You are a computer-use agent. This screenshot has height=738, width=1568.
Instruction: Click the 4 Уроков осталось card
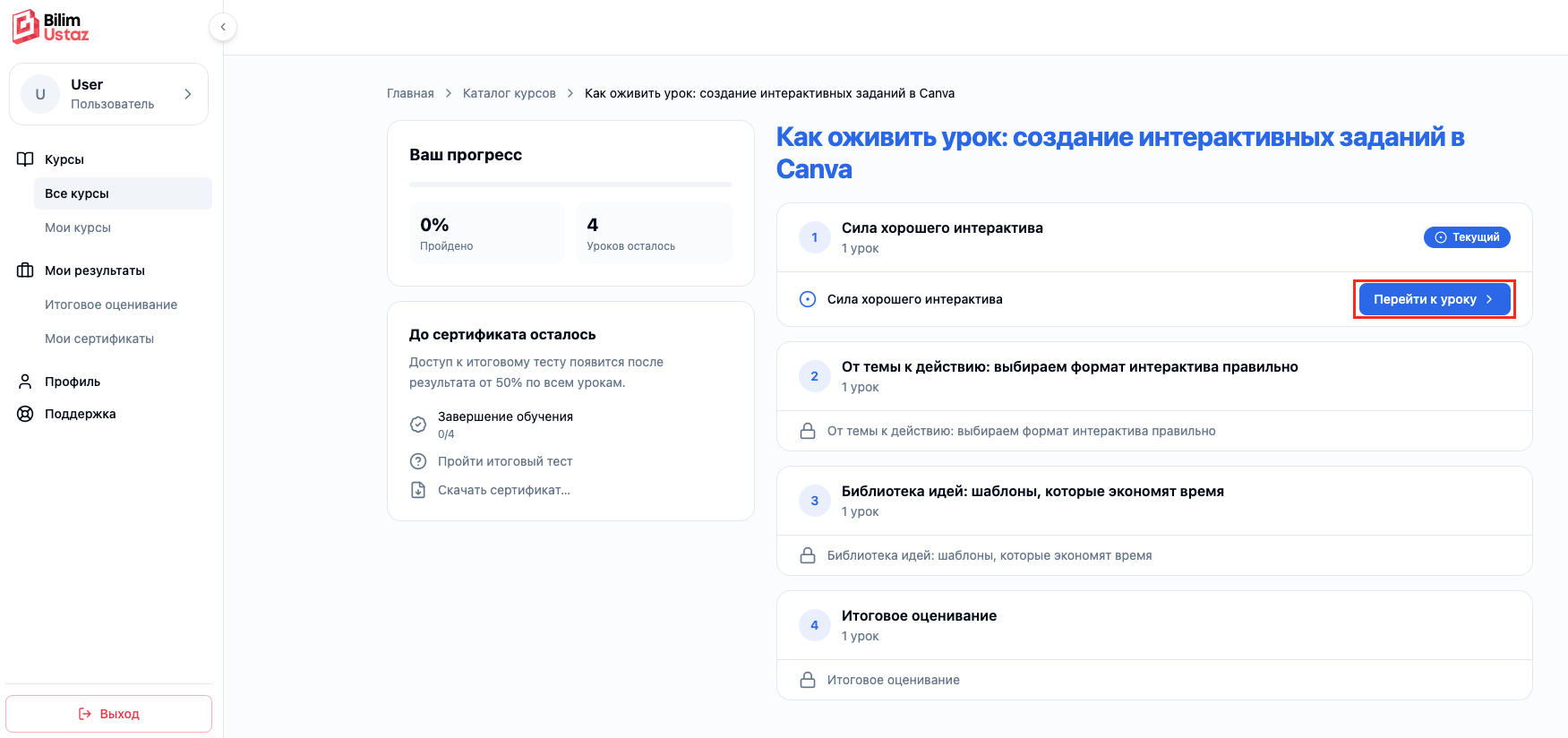click(x=654, y=233)
